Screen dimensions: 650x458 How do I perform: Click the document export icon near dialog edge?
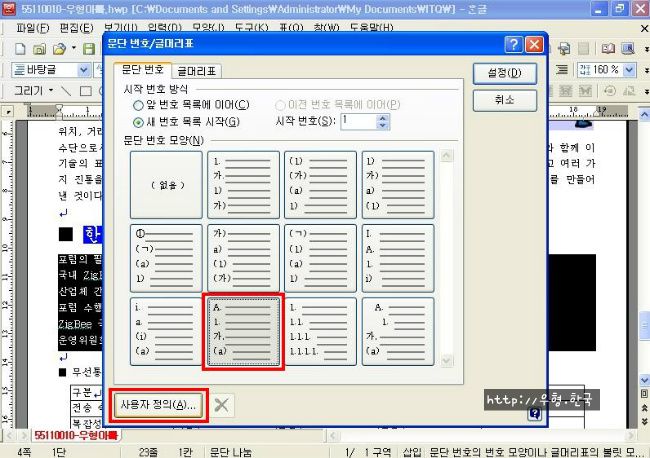pyautogui.click(x=564, y=49)
